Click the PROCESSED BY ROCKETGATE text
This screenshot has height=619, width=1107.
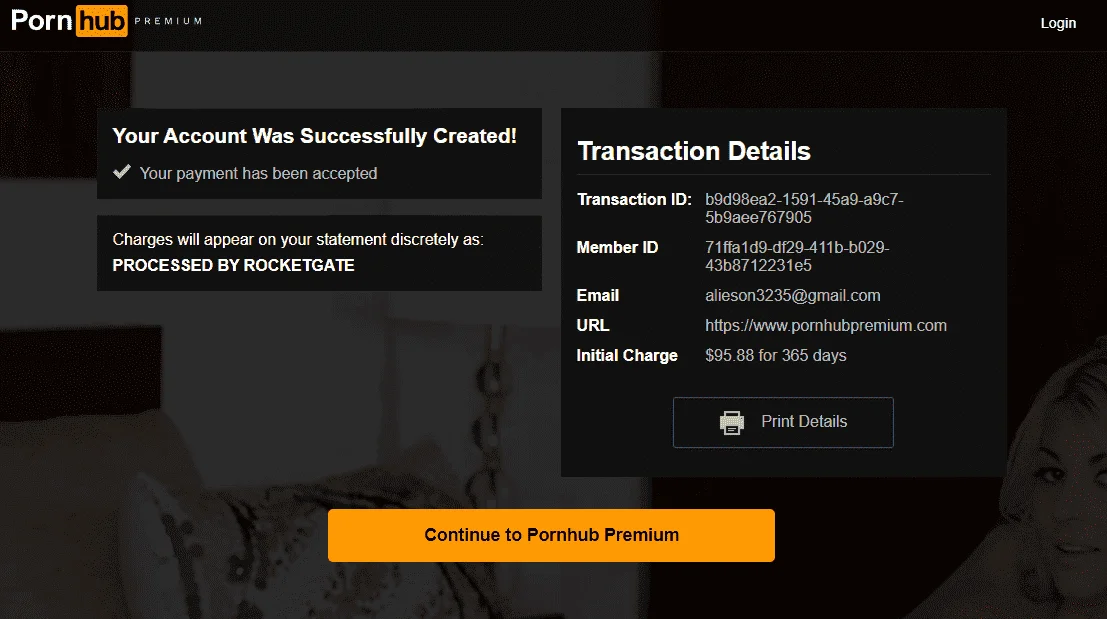[233, 265]
